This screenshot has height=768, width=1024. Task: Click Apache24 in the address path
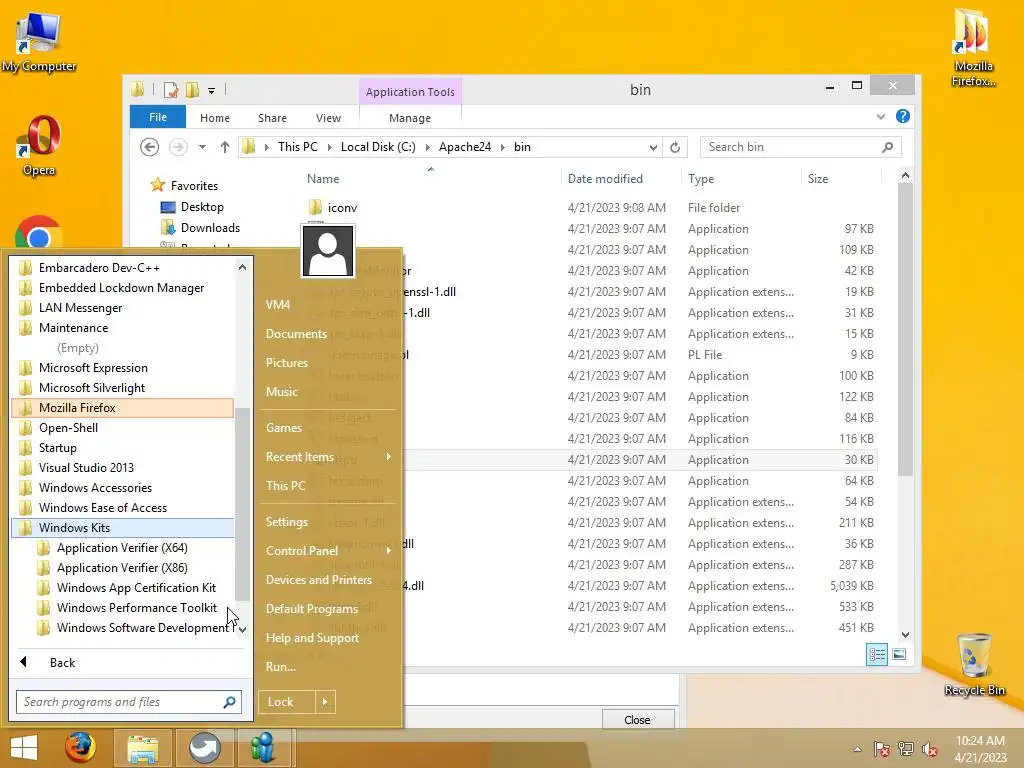[x=465, y=147]
